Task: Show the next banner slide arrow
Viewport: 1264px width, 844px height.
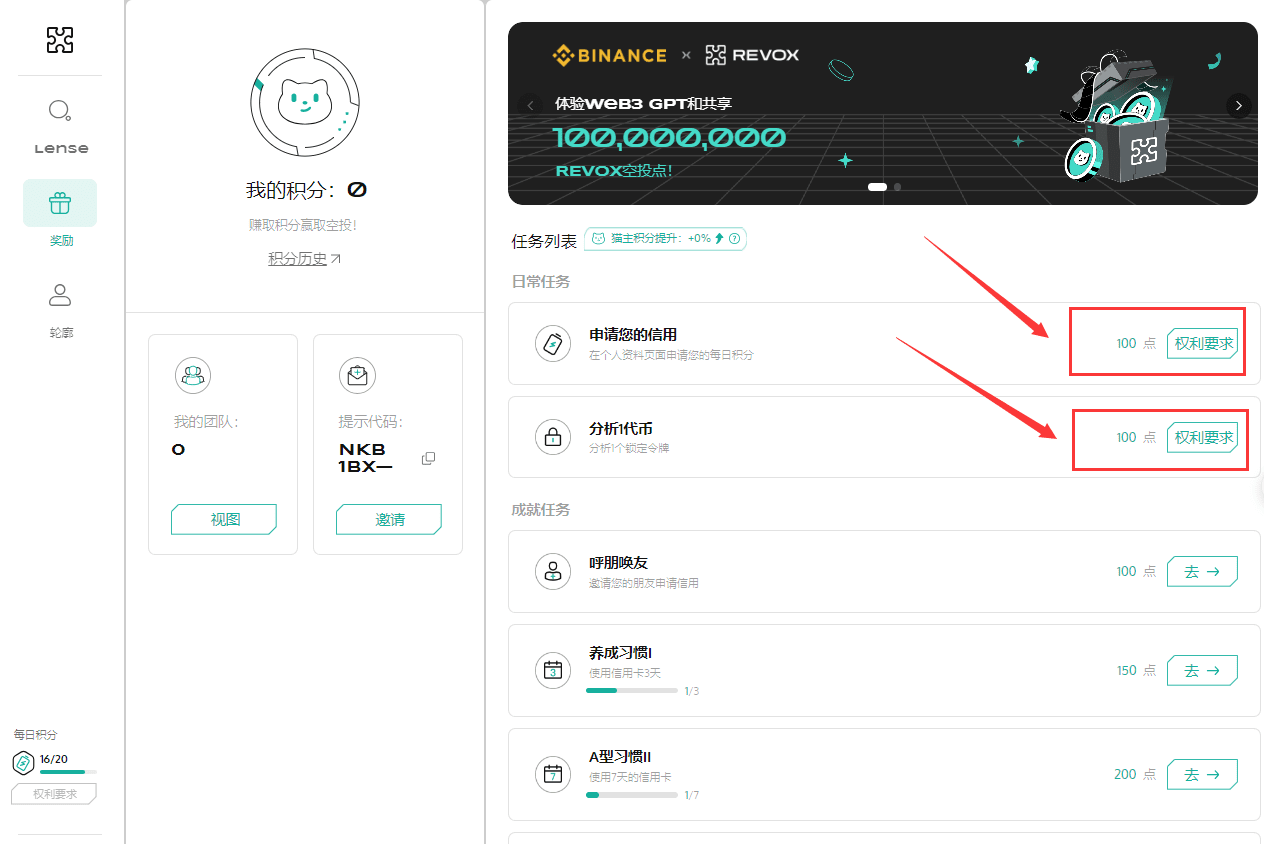Action: [1238, 105]
